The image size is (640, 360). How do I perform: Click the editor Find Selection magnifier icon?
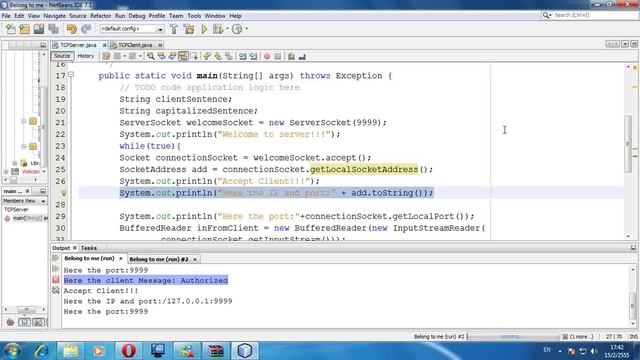(151, 56)
